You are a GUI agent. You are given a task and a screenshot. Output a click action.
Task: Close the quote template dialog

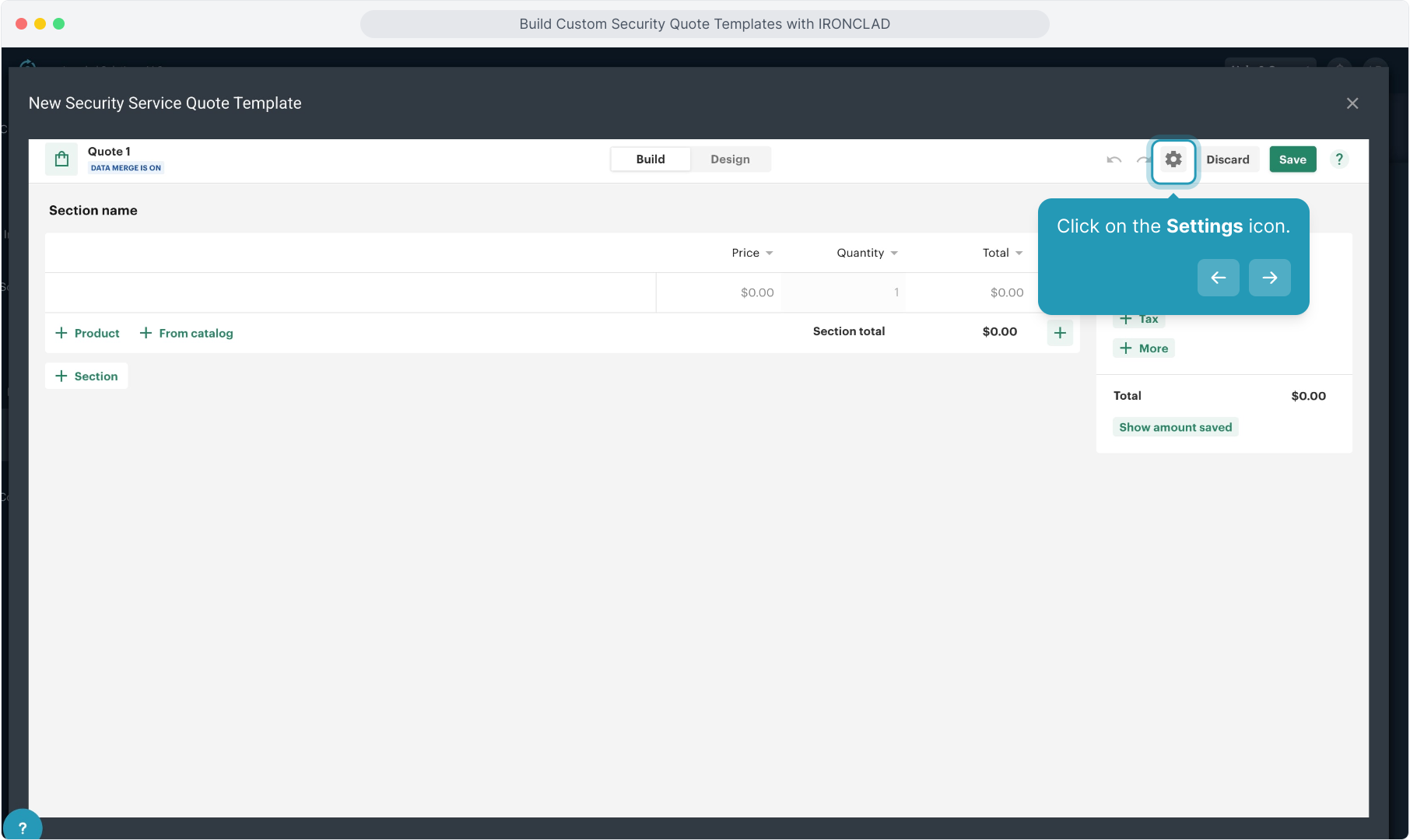(x=1352, y=103)
